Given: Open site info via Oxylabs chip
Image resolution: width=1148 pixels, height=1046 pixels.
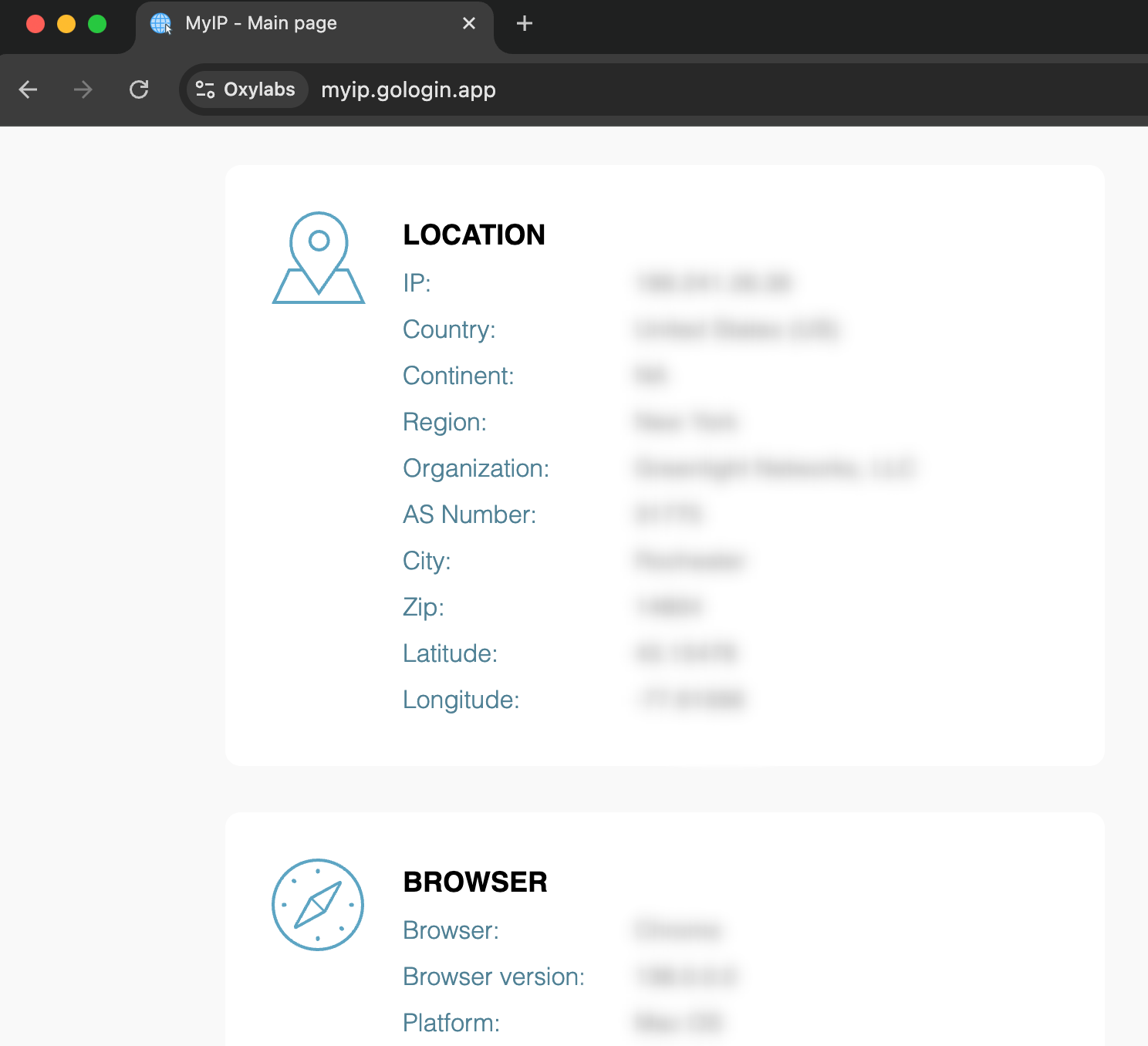Looking at the screenshot, I should [246, 89].
